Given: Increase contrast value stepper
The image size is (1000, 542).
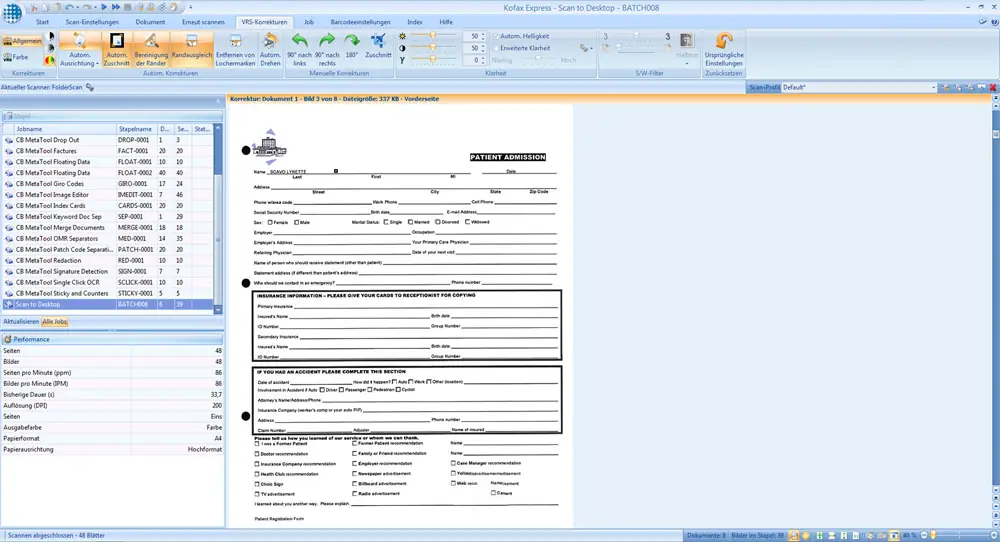Looking at the screenshot, I should [x=483, y=46].
